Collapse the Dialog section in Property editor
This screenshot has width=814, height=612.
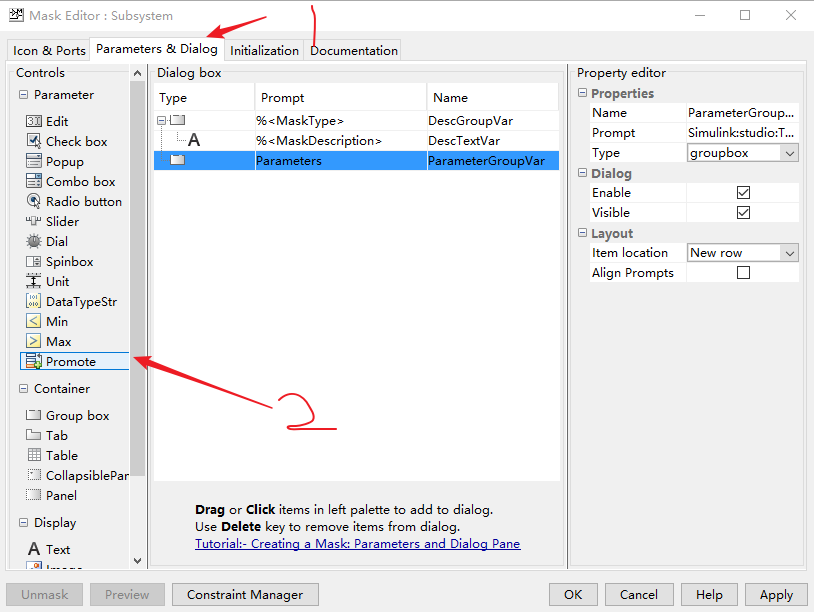(x=582, y=173)
